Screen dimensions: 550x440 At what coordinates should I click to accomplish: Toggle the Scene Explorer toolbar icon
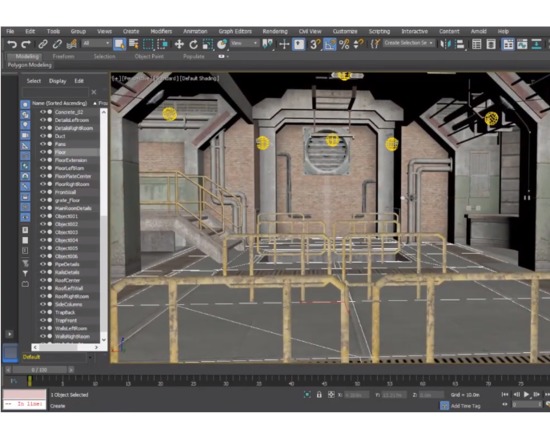click(x=477, y=44)
